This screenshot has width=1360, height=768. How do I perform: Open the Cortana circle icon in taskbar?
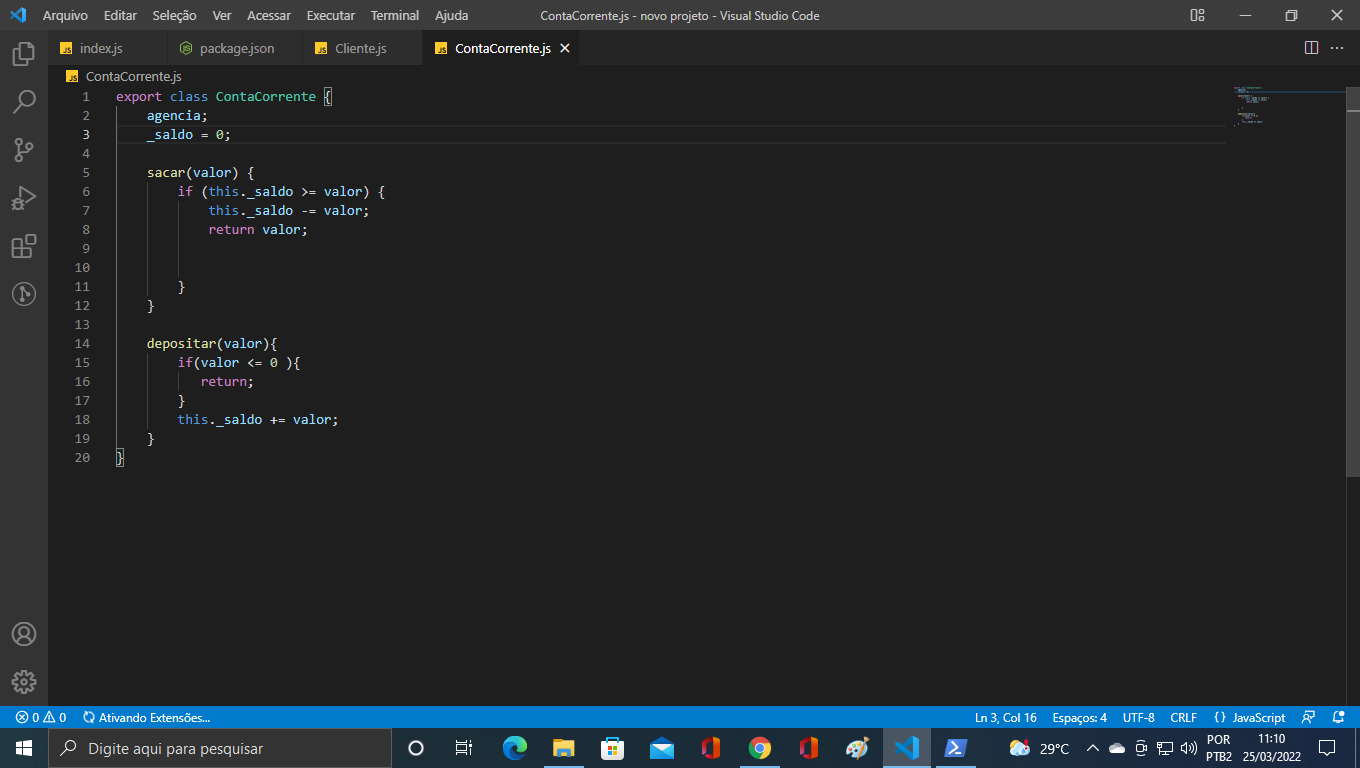point(416,748)
